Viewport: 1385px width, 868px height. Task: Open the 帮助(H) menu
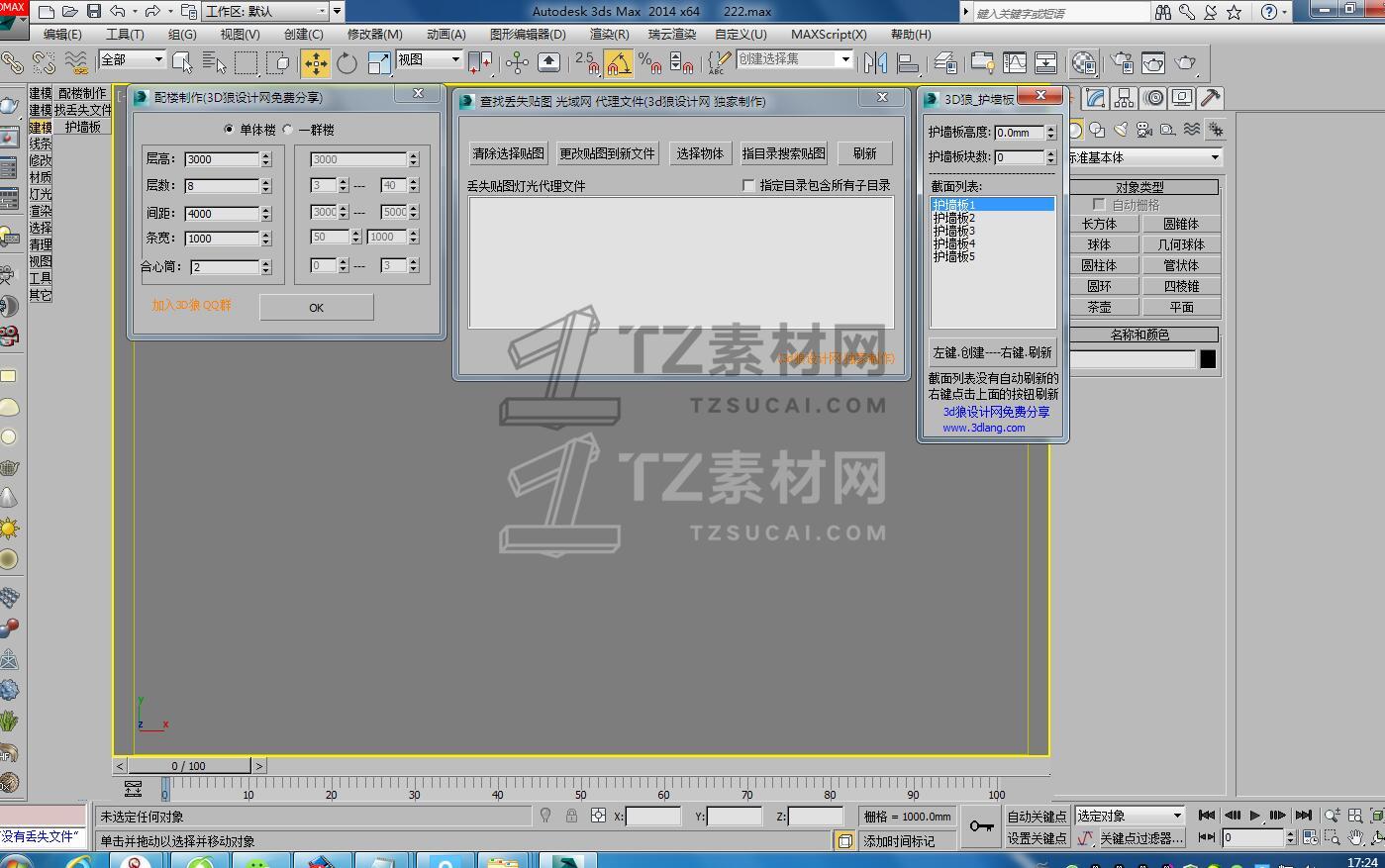click(911, 34)
